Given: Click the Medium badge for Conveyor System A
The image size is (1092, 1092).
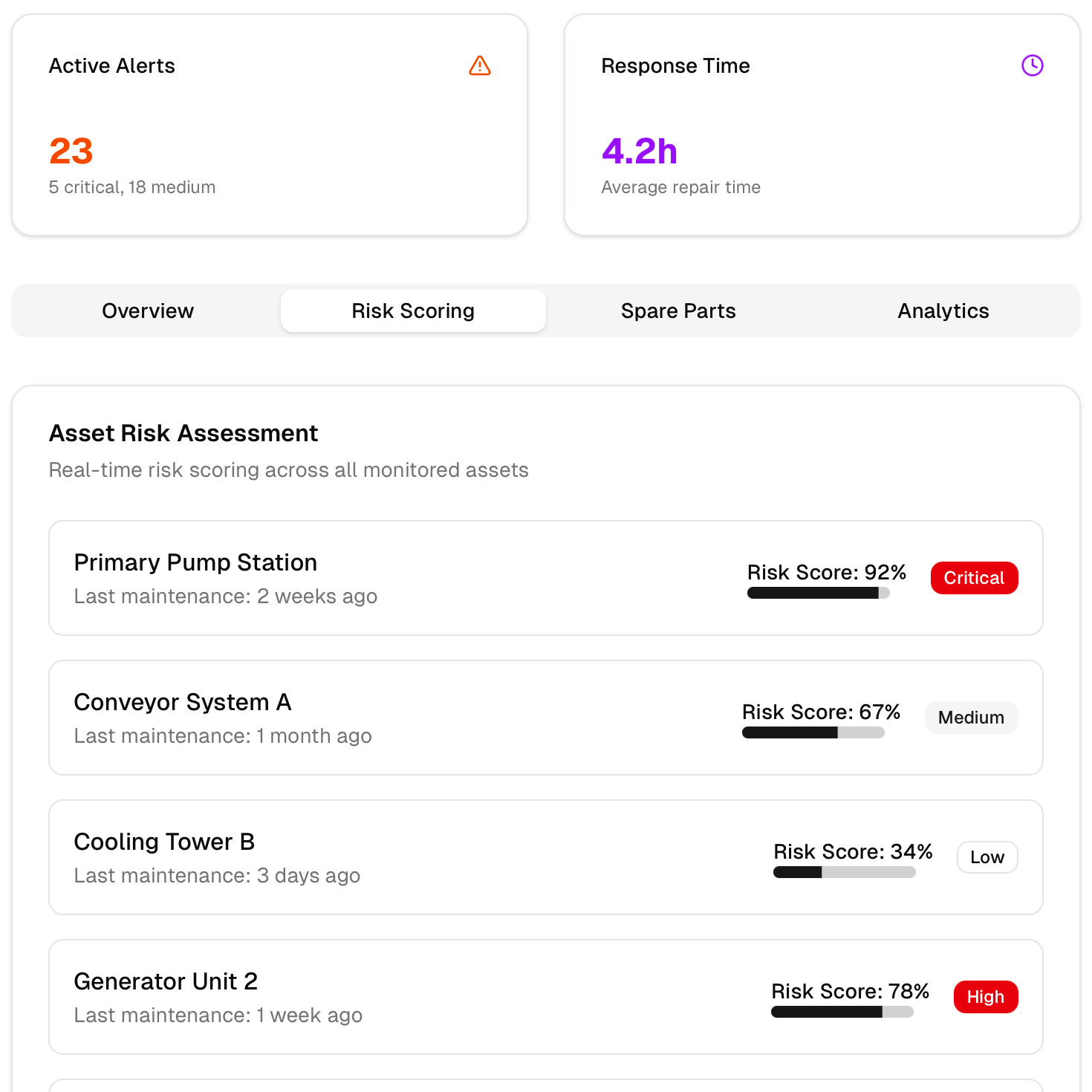Looking at the screenshot, I should (x=971, y=718).
